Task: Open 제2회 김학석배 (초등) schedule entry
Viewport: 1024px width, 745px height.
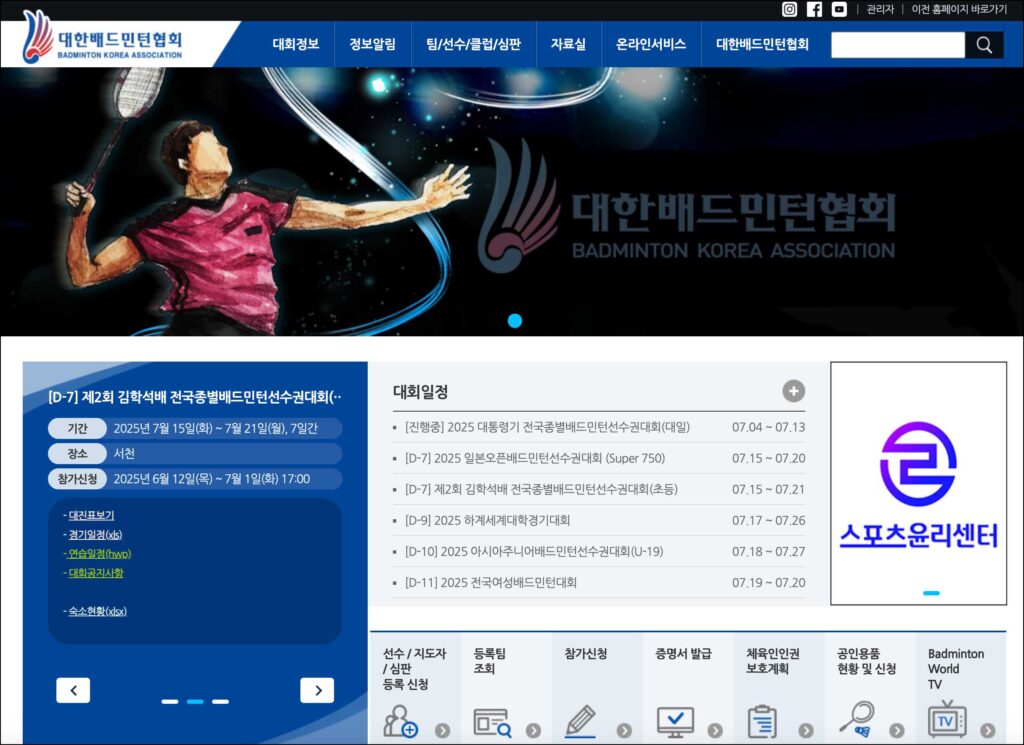Action: click(541, 489)
